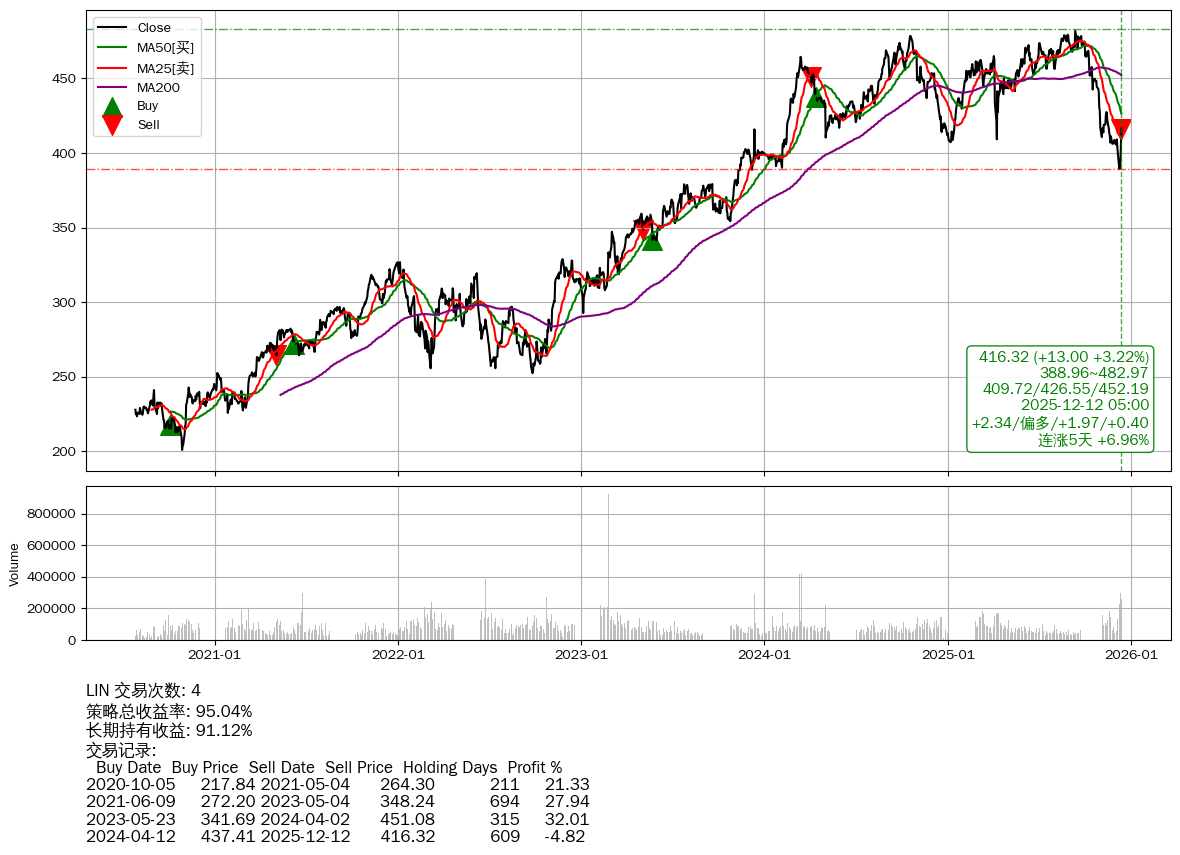Click the 策略总收益率 95.04% text line
Image resolution: width=1180 pixels, height=855 pixels.
coord(169,711)
